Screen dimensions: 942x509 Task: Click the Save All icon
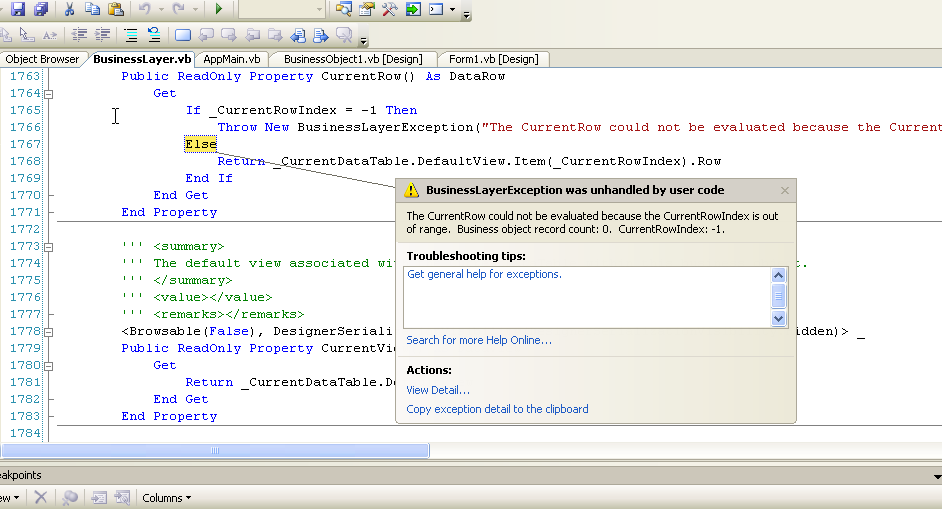point(40,9)
